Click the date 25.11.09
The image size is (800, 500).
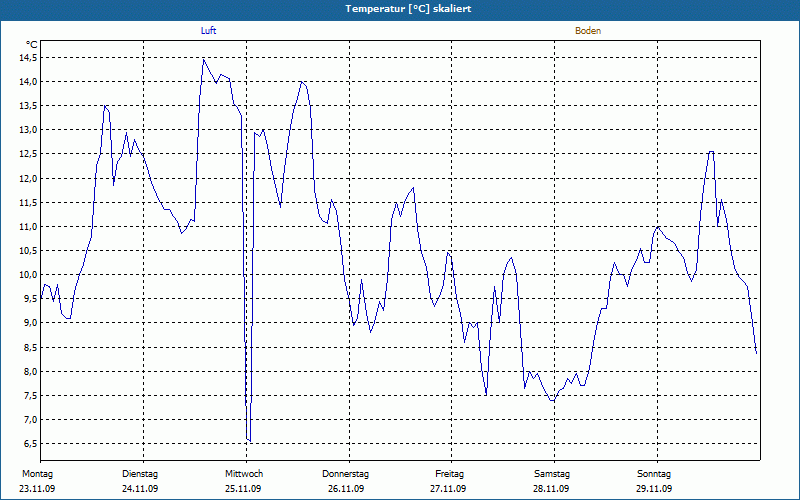pos(243,489)
